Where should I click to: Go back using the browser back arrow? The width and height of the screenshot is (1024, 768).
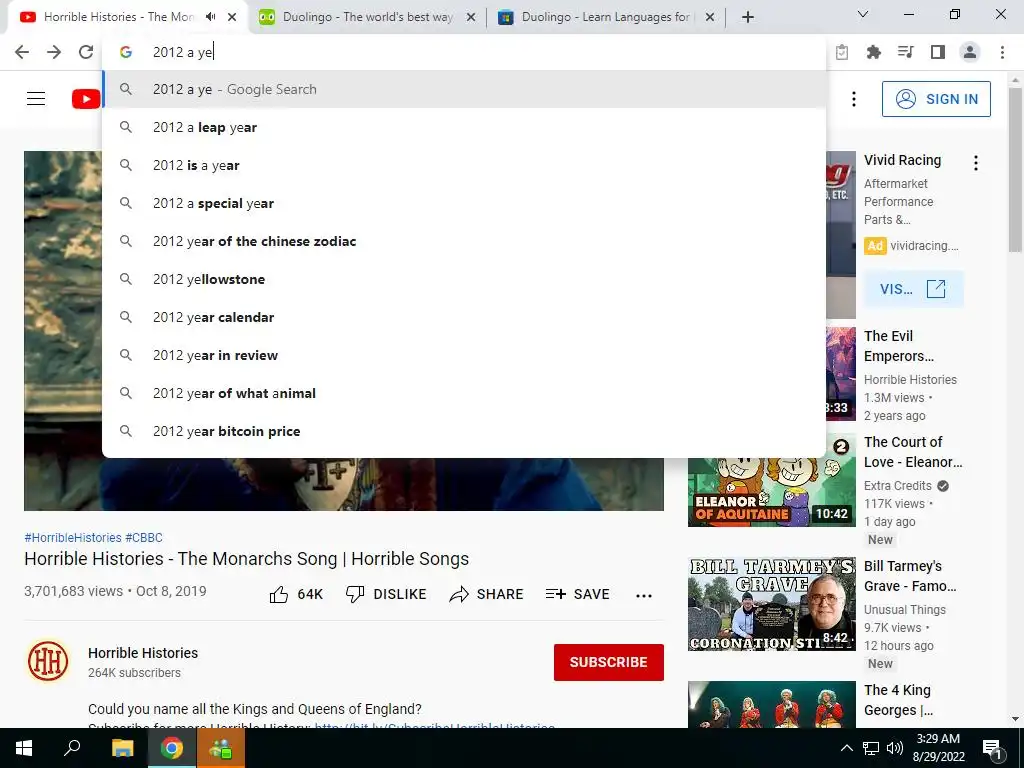click(x=22, y=52)
